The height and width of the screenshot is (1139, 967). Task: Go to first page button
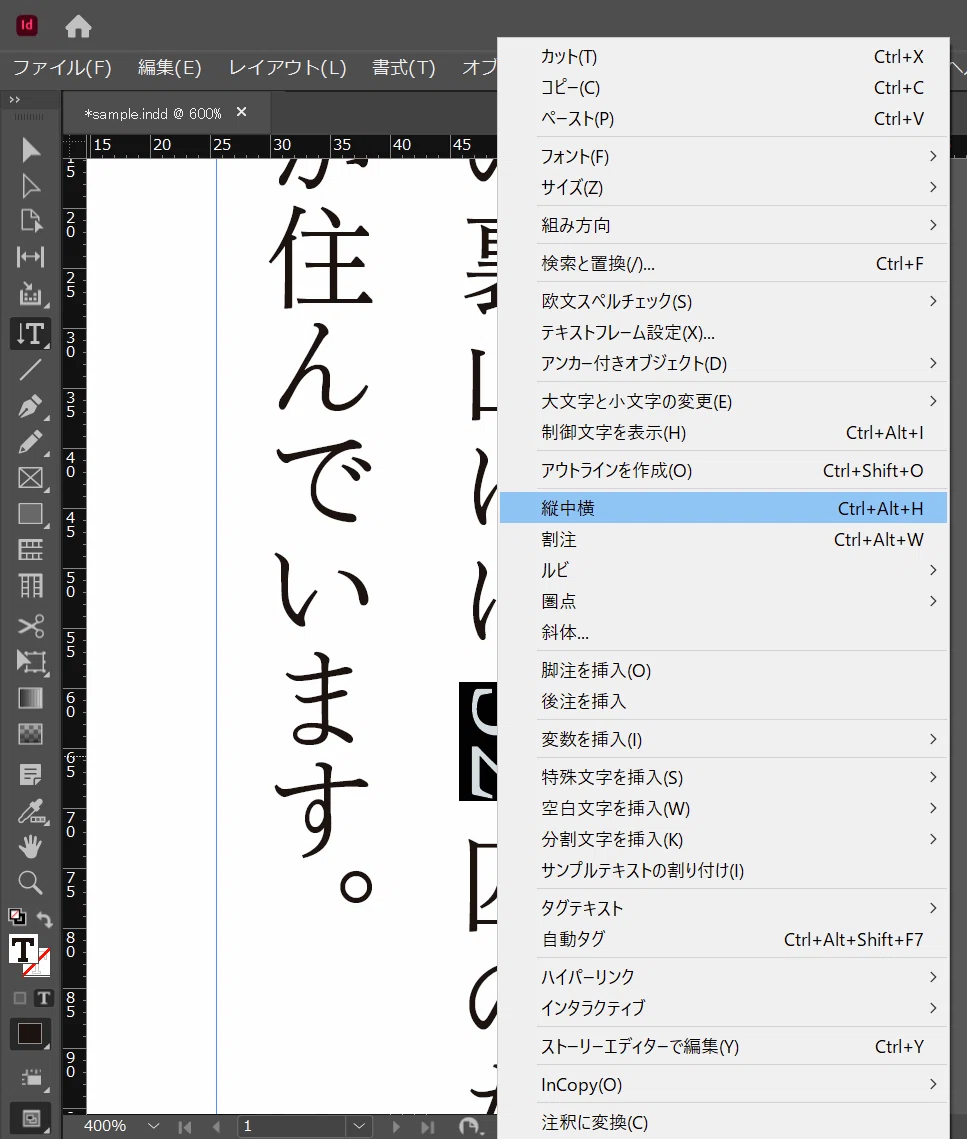click(x=185, y=1127)
